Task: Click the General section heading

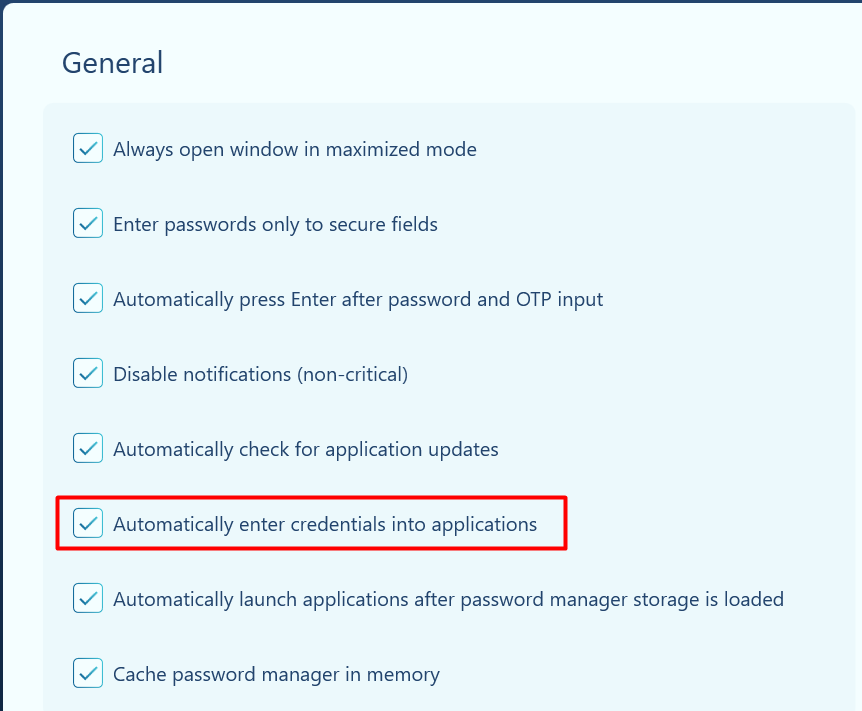Action: click(112, 63)
